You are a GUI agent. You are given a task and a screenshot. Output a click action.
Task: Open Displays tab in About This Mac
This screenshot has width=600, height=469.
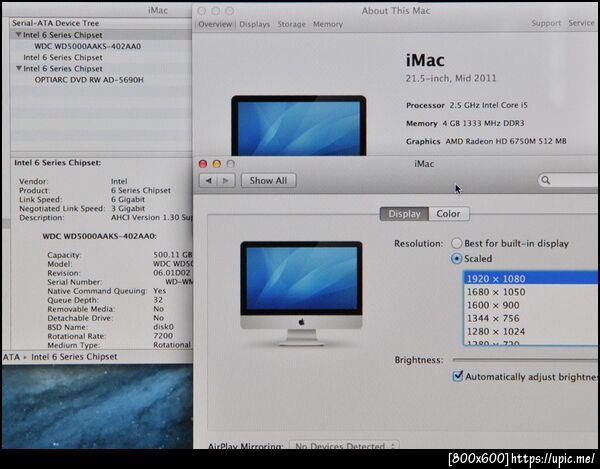tap(254, 24)
